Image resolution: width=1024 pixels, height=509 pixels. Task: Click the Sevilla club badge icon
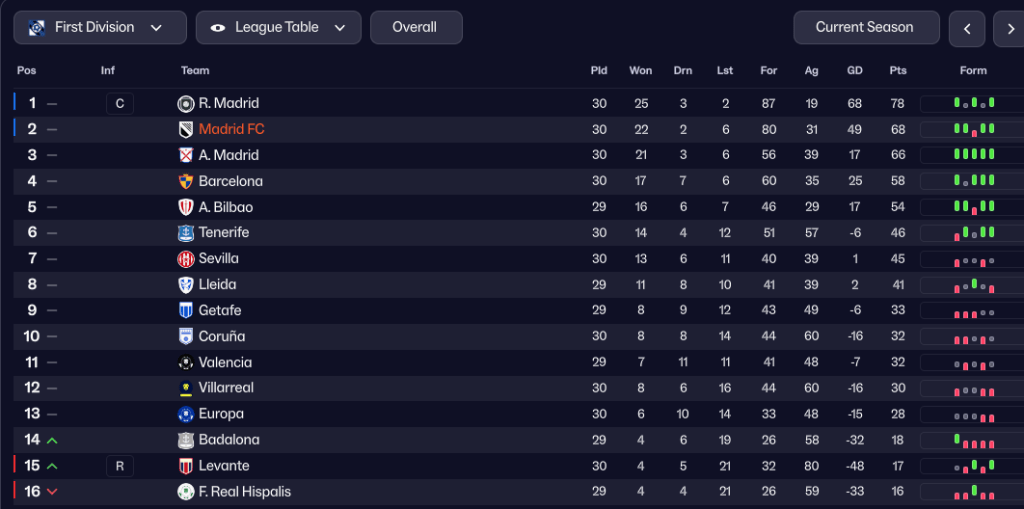tap(185, 259)
